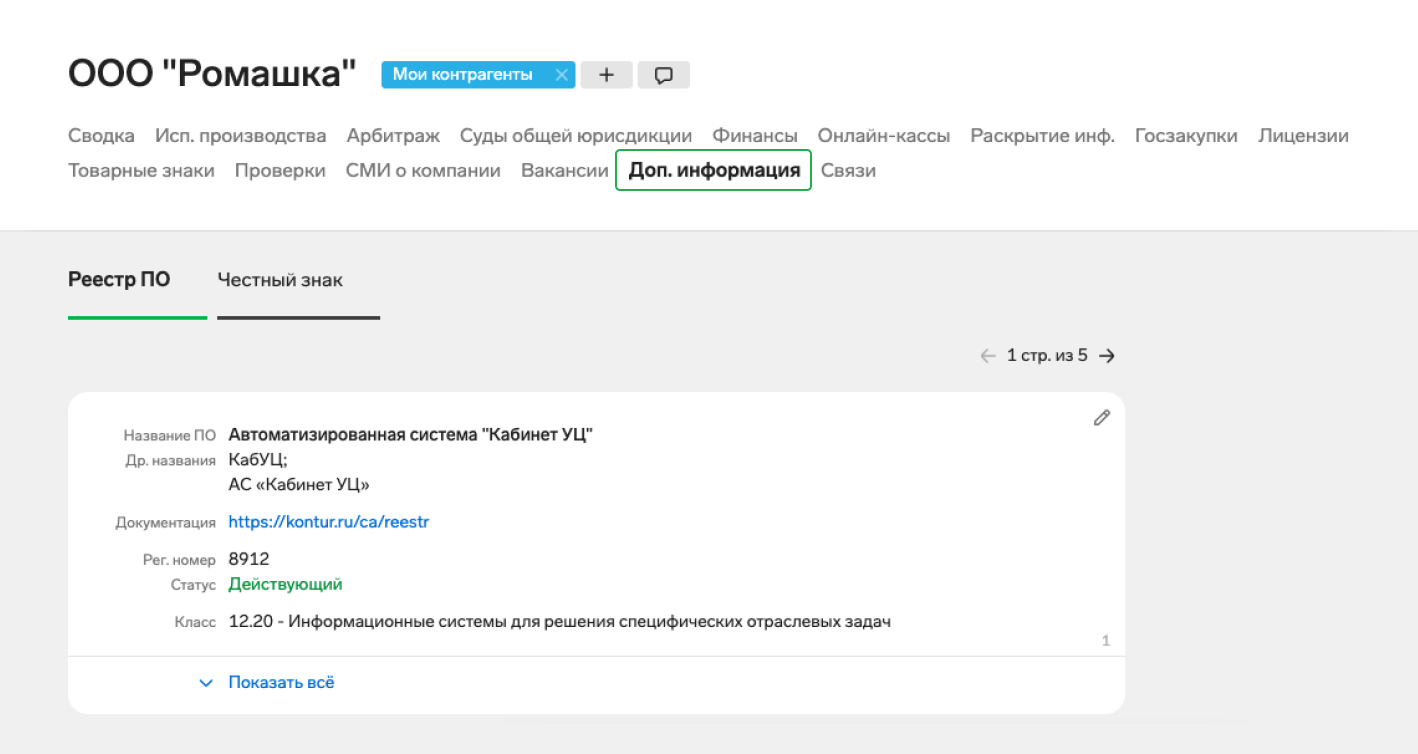Screen dimensions: 1418x754
Task: Open Раскрытие инф. section
Action: (x=1042, y=136)
